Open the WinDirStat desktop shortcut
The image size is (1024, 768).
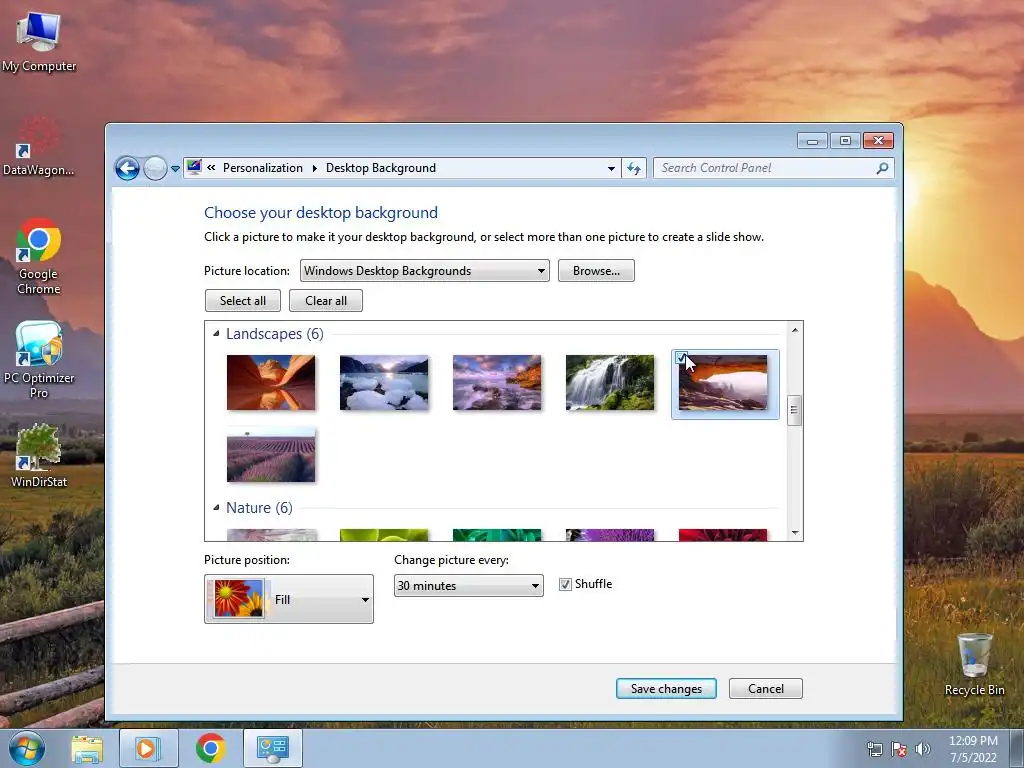(39, 456)
